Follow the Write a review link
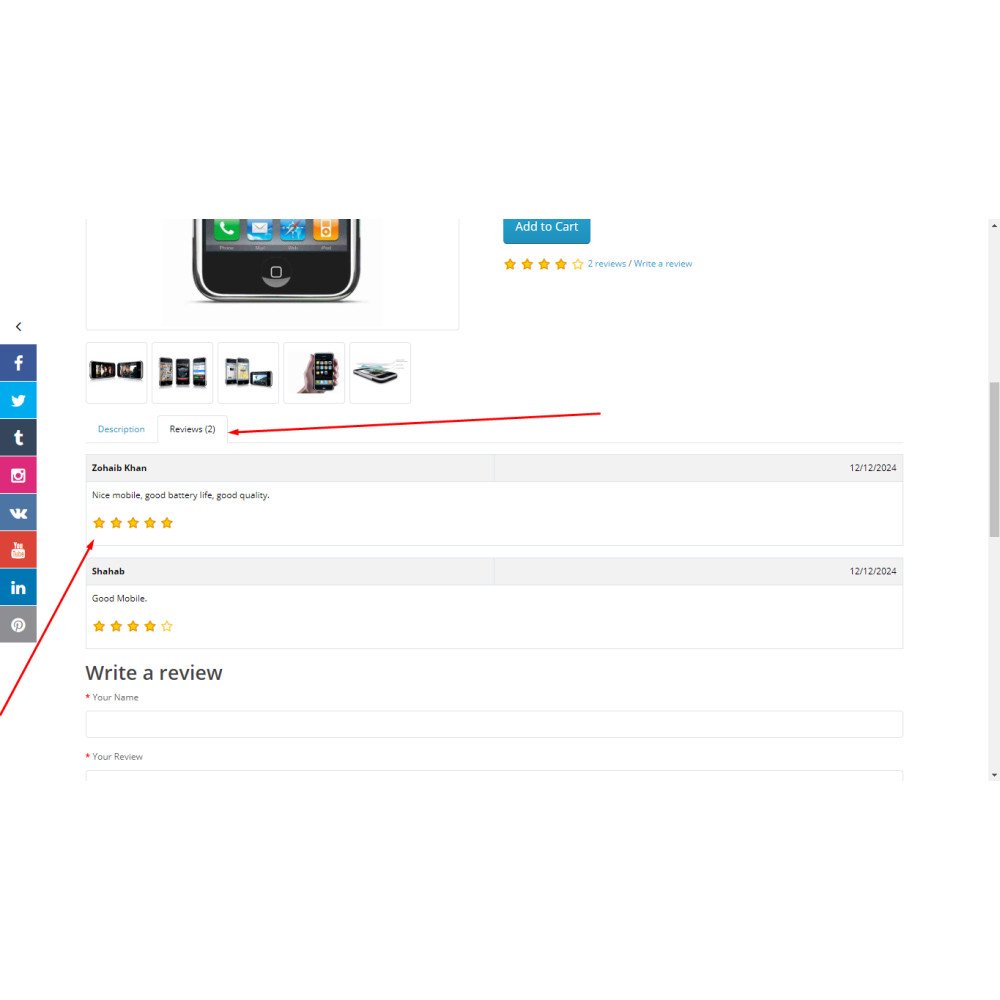Image resolution: width=1000 pixels, height=1000 pixels. point(663,263)
